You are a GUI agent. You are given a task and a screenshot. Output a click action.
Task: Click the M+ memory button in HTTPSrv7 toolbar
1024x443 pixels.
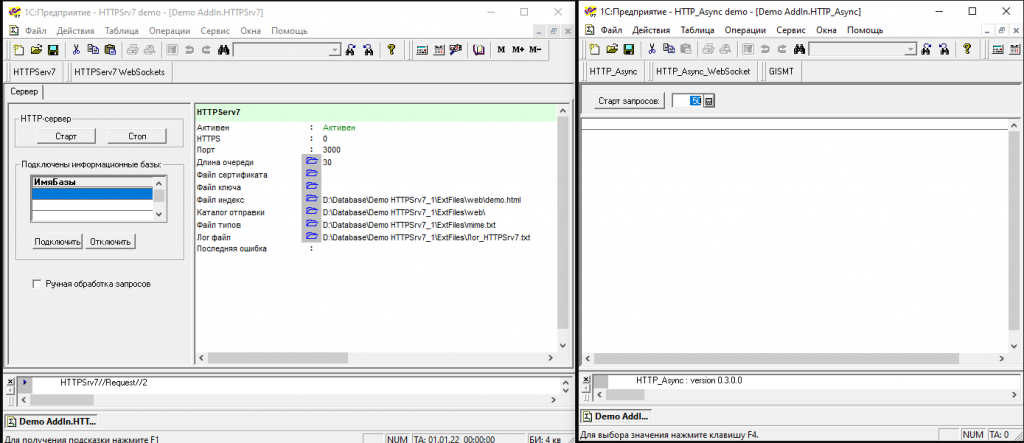point(518,50)
